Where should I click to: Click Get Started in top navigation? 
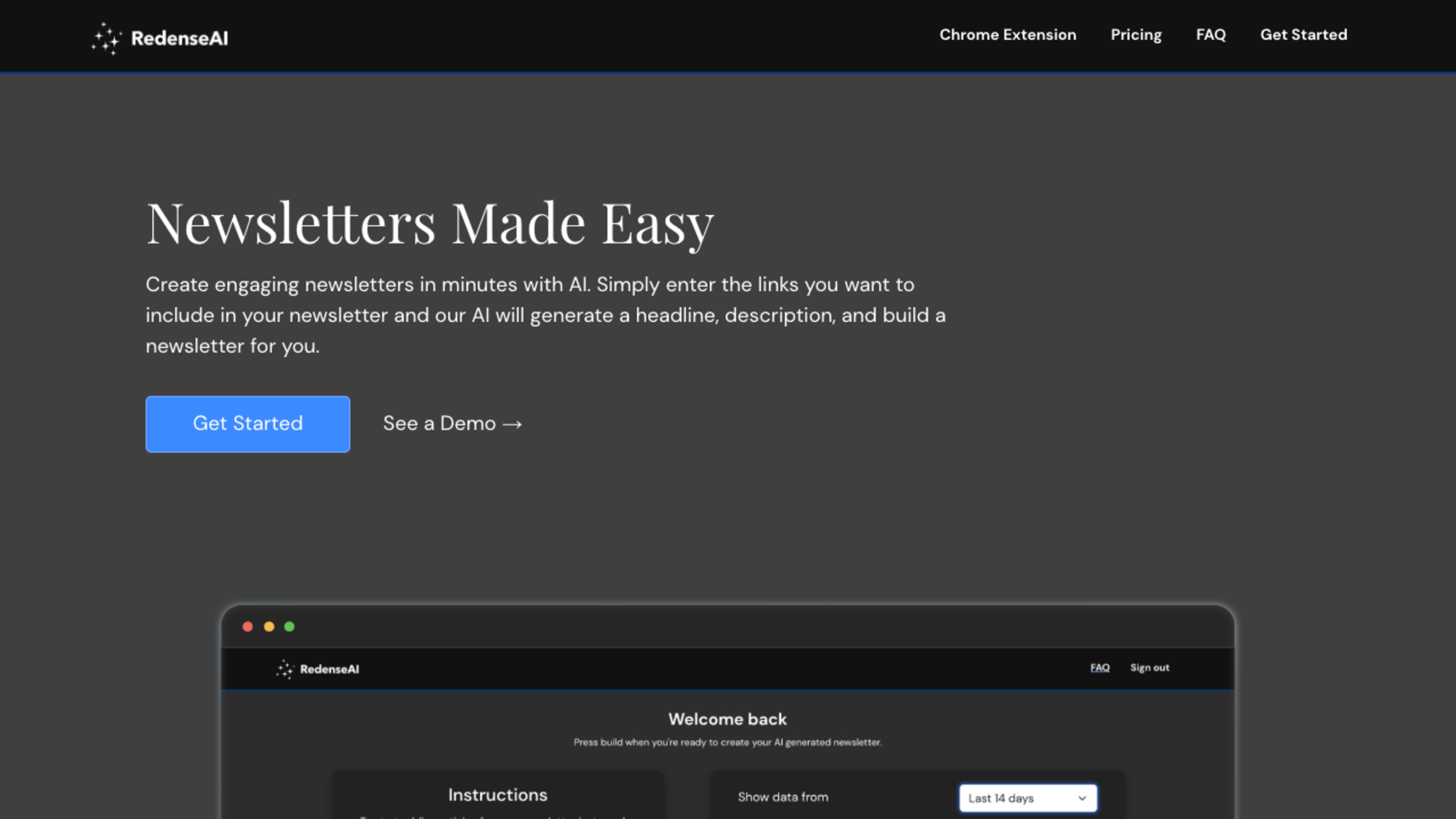1304,35
